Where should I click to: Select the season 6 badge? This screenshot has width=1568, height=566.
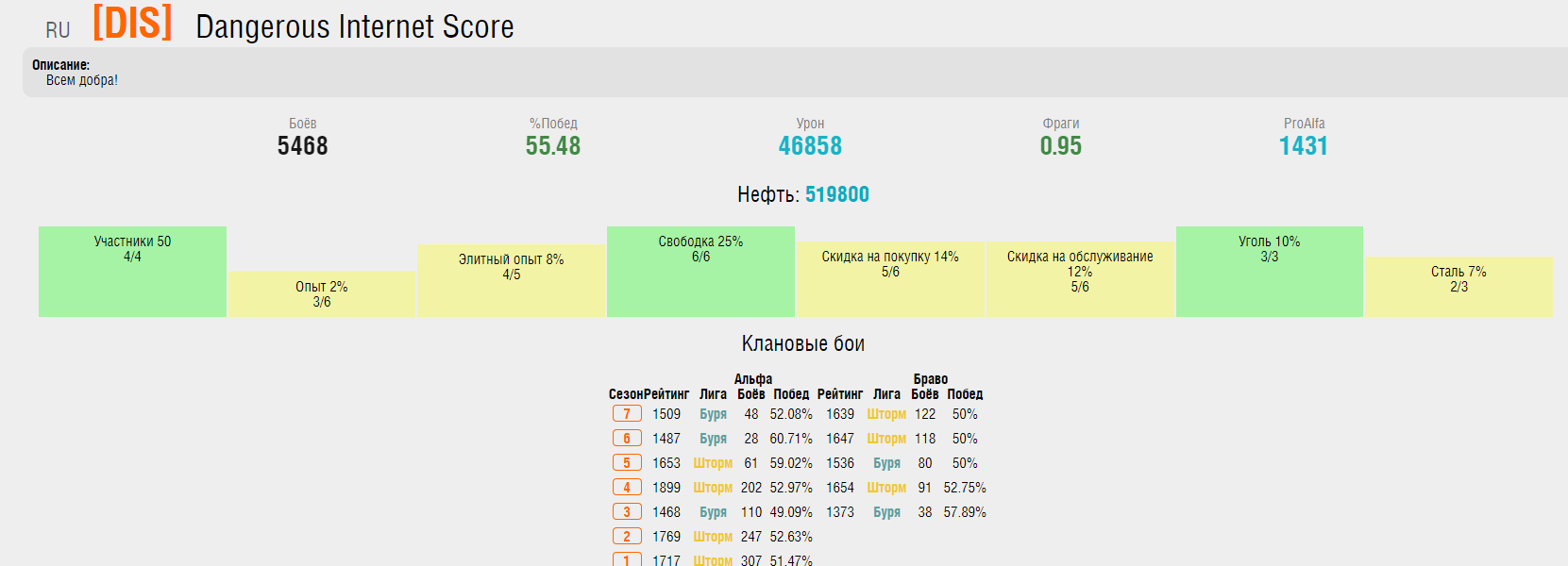(x=627, y=439)
